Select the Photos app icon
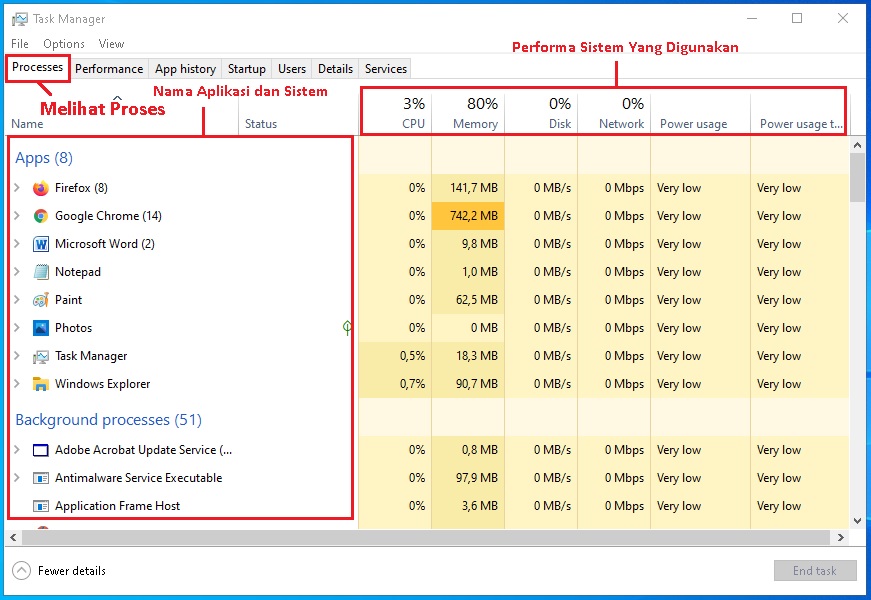871x600 pixels. click(x=41, y=328)
